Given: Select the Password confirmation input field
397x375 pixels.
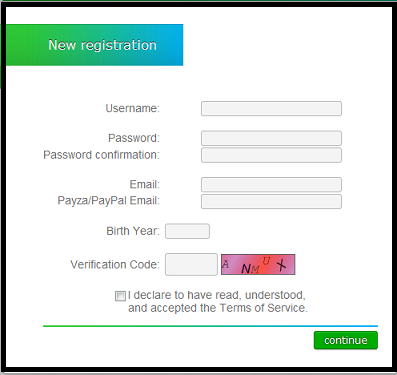Looking at the screenshot, I should tap(271, 155).
